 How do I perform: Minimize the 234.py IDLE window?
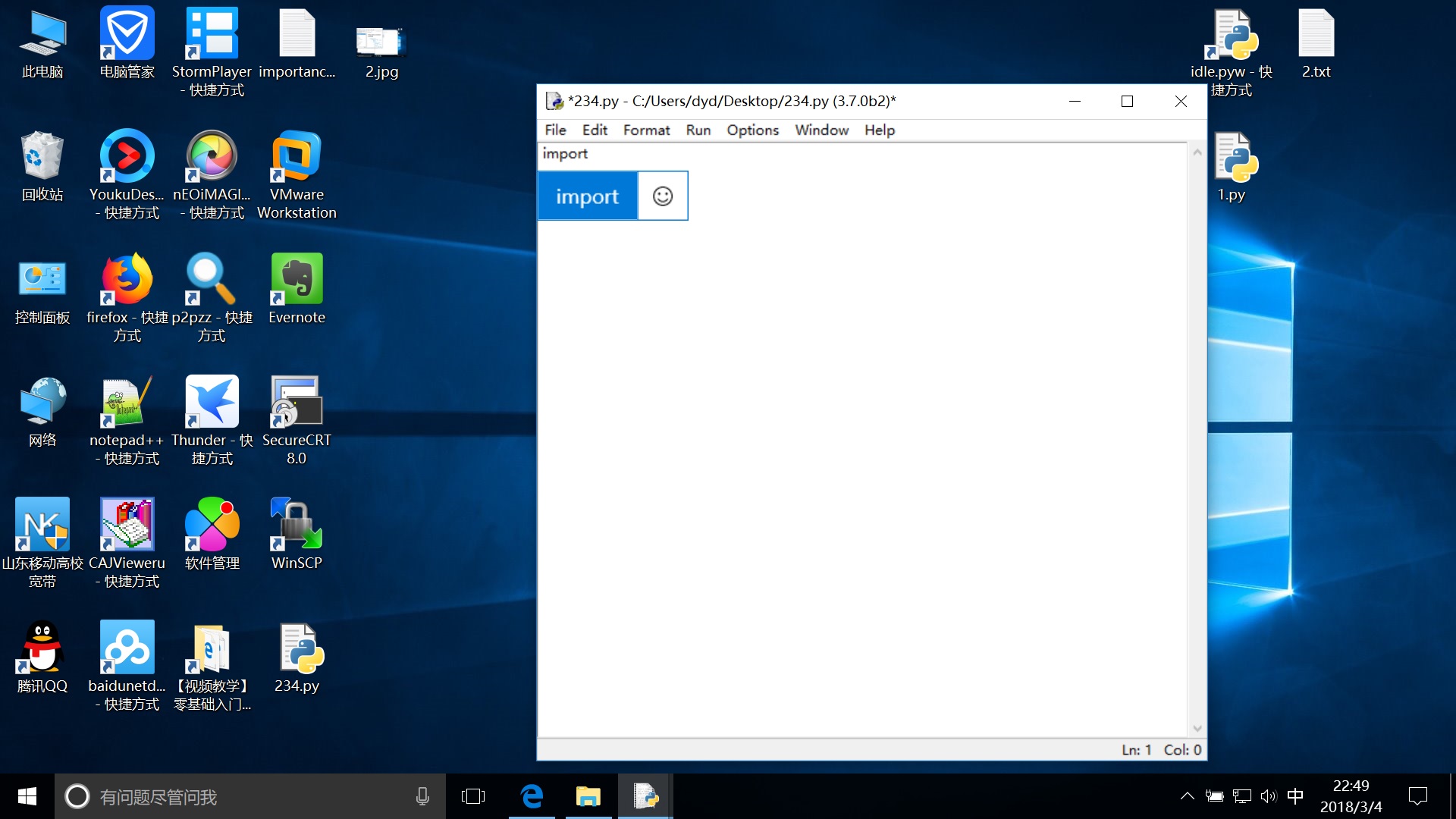point(1075,102)
